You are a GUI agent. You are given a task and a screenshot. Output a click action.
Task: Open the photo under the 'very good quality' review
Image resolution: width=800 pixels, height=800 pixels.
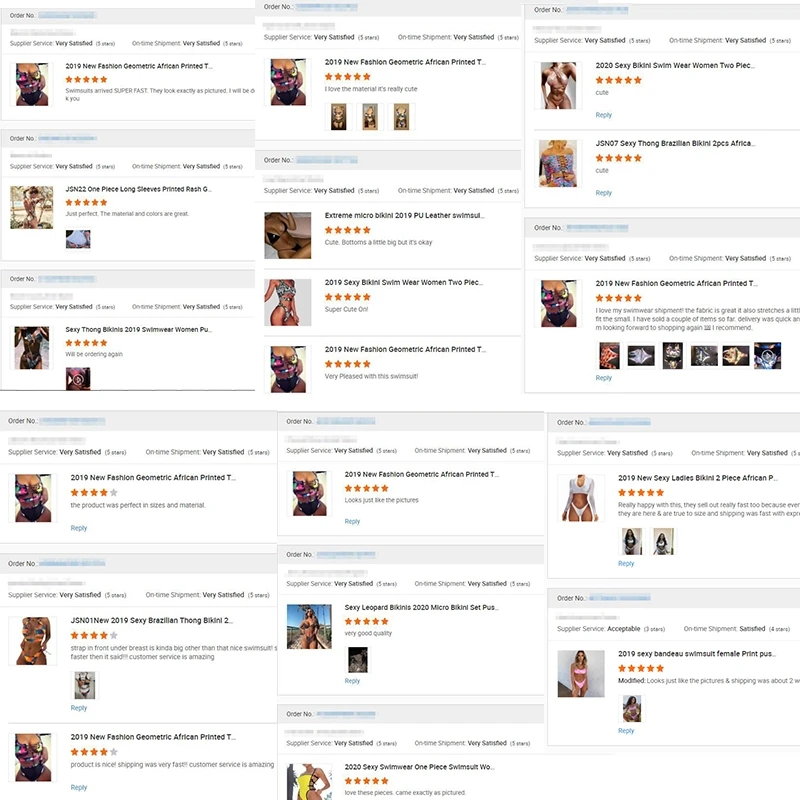(x=358, y=659)
